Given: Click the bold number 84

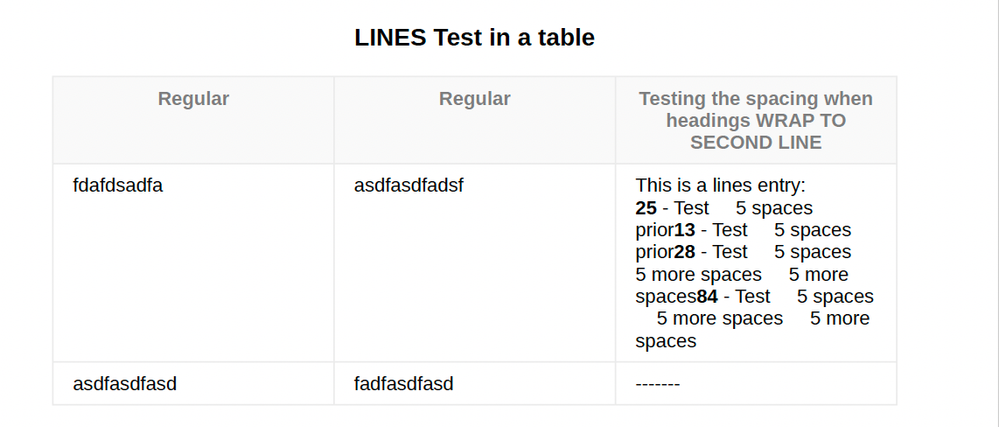Looking at the screenshot, I should (710, 297).
